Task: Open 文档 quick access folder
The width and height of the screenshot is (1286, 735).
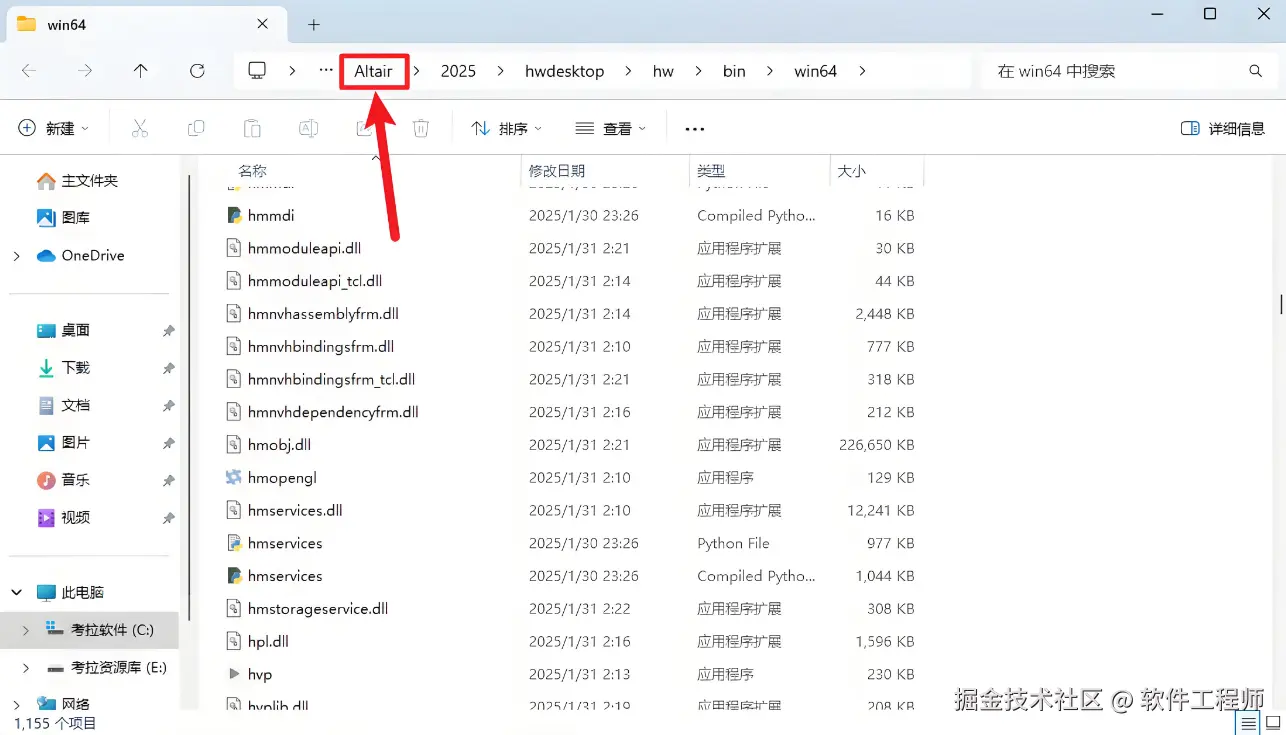Action: [63, 405]
